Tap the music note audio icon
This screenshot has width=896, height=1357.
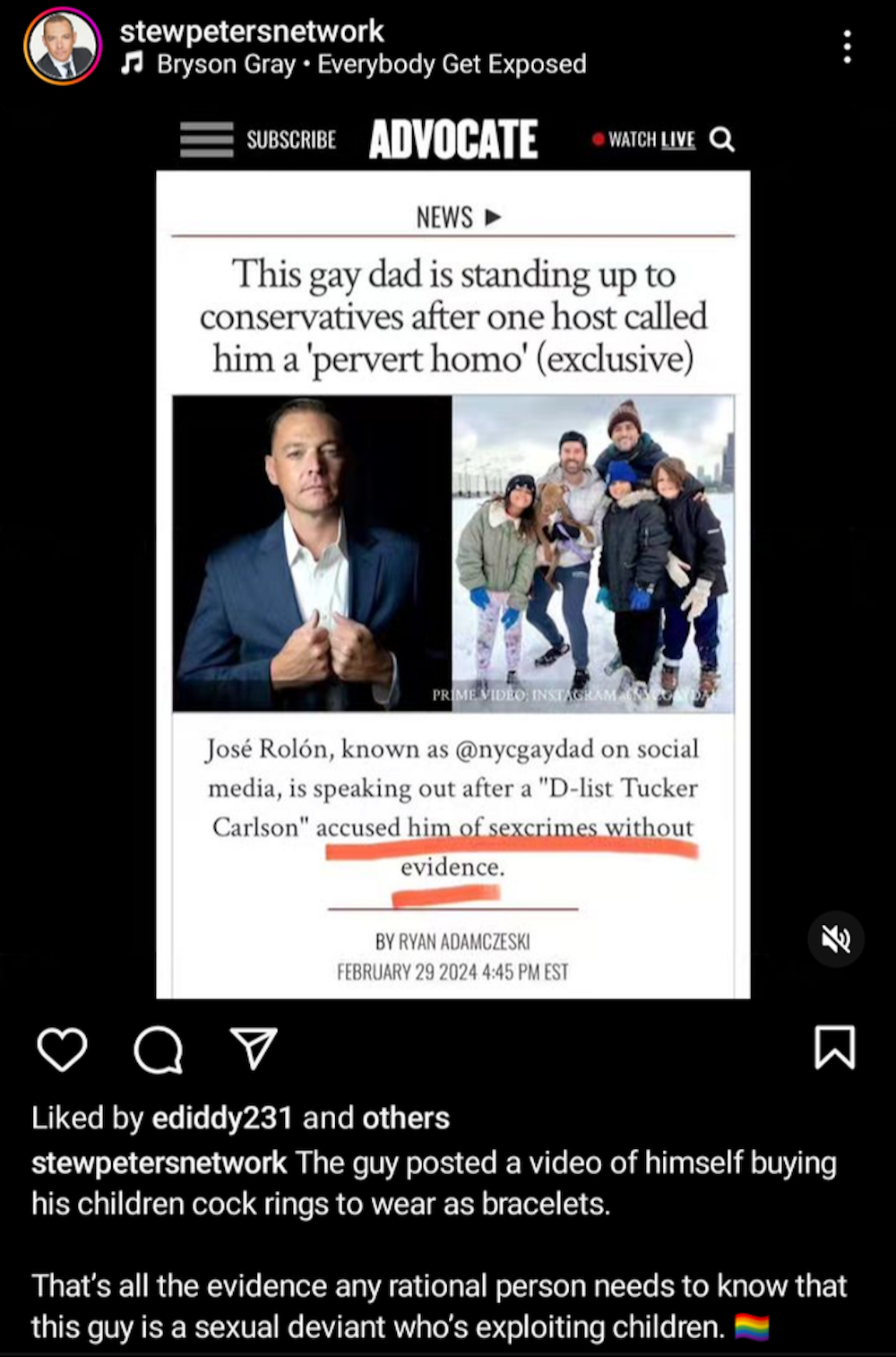pyautogui.click(x=133, y=64)
